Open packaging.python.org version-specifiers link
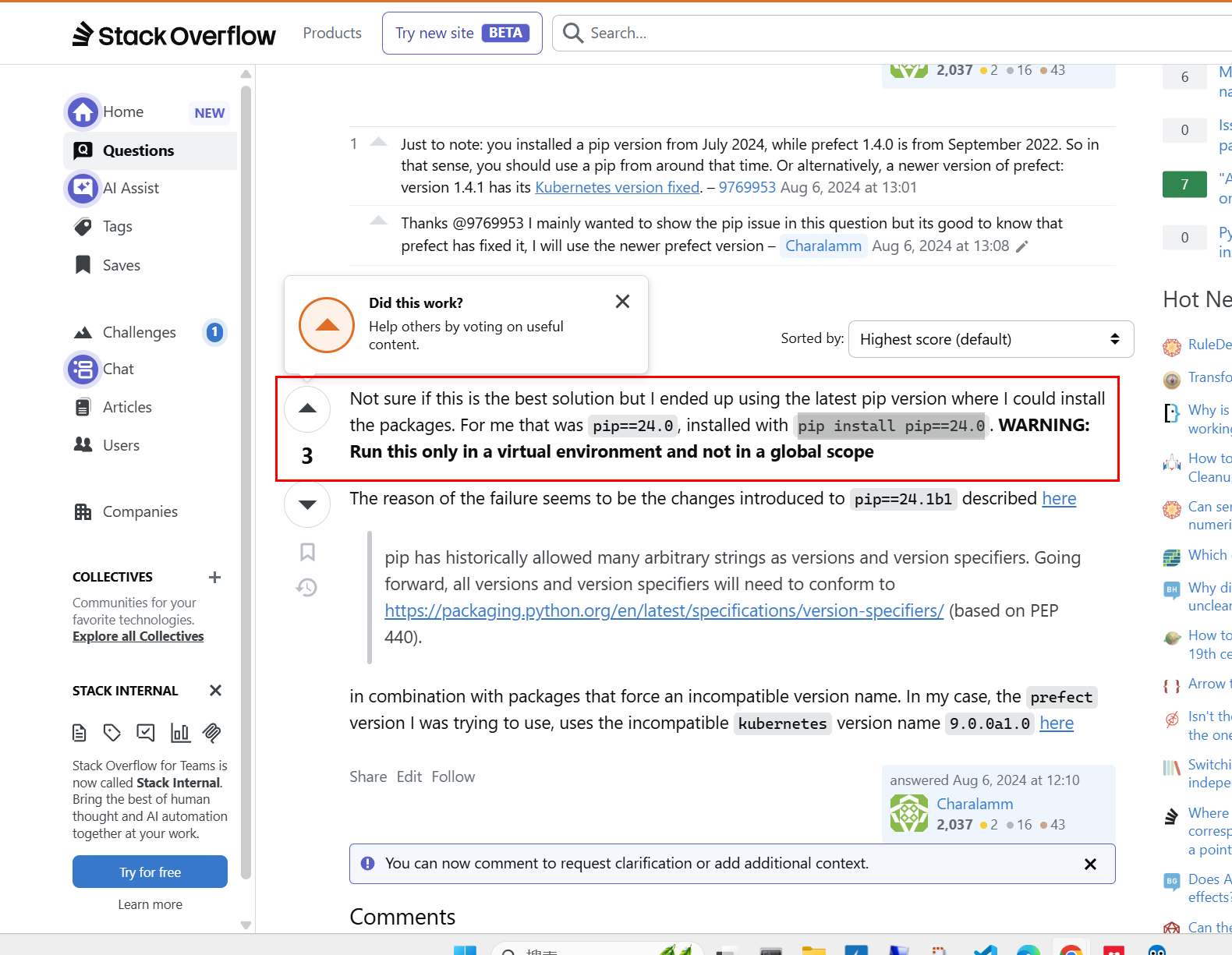1232x955 pixels. [664, 610]
